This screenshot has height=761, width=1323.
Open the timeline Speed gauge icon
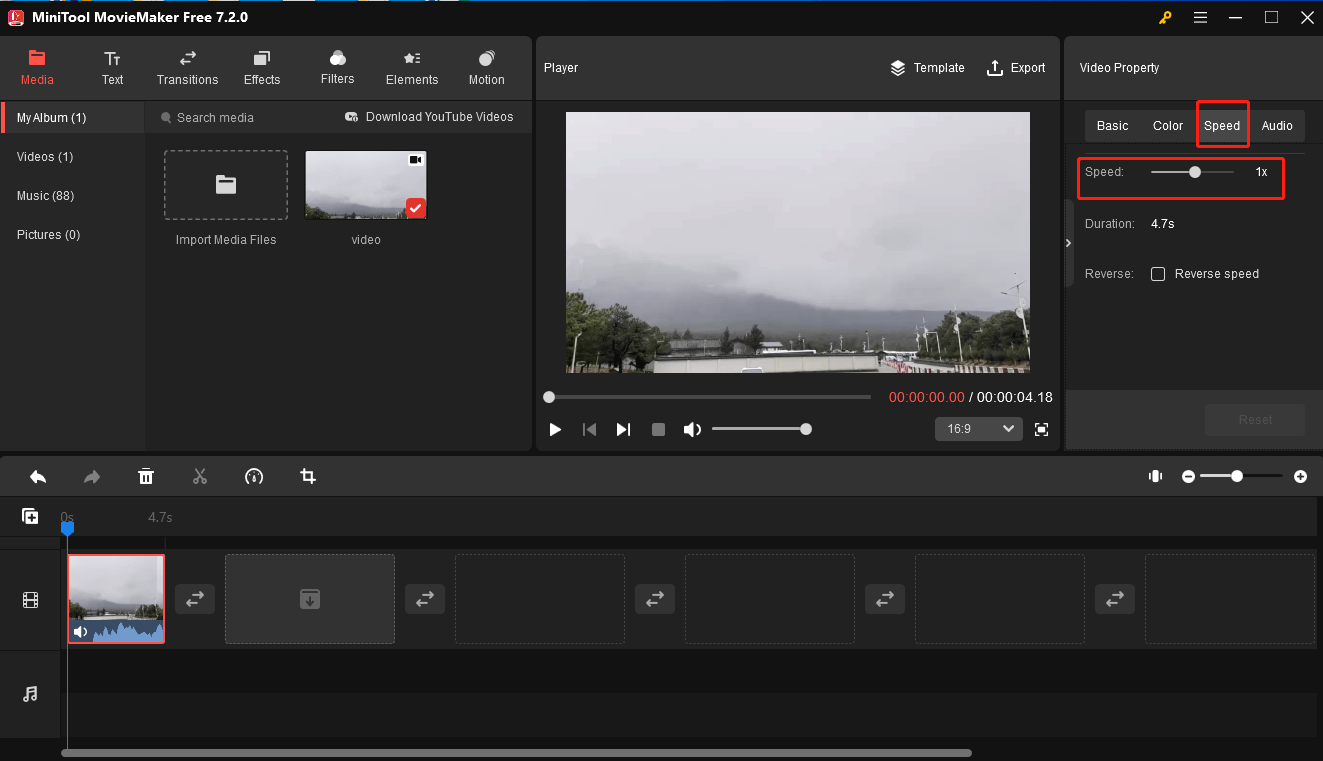point(254,477)
